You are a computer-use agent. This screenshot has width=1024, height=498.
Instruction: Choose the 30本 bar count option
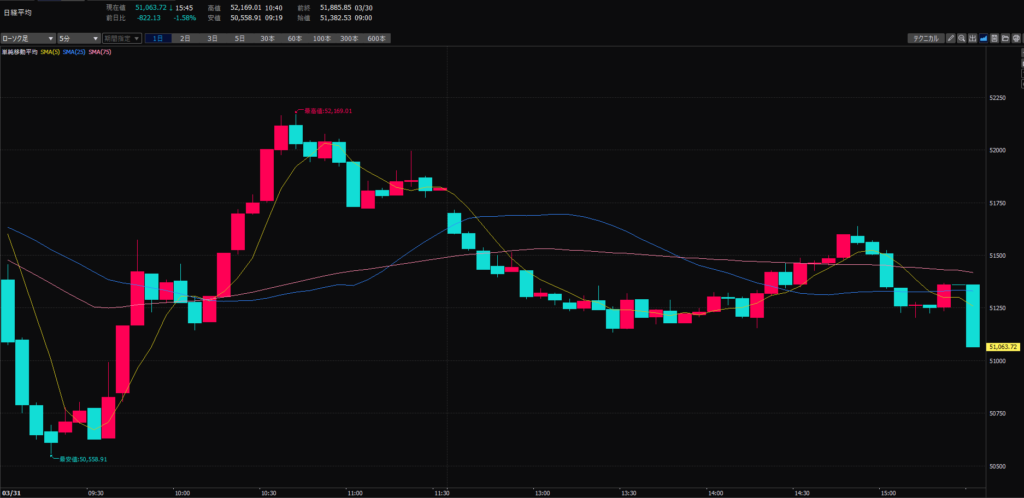click(x=267, y=38)
